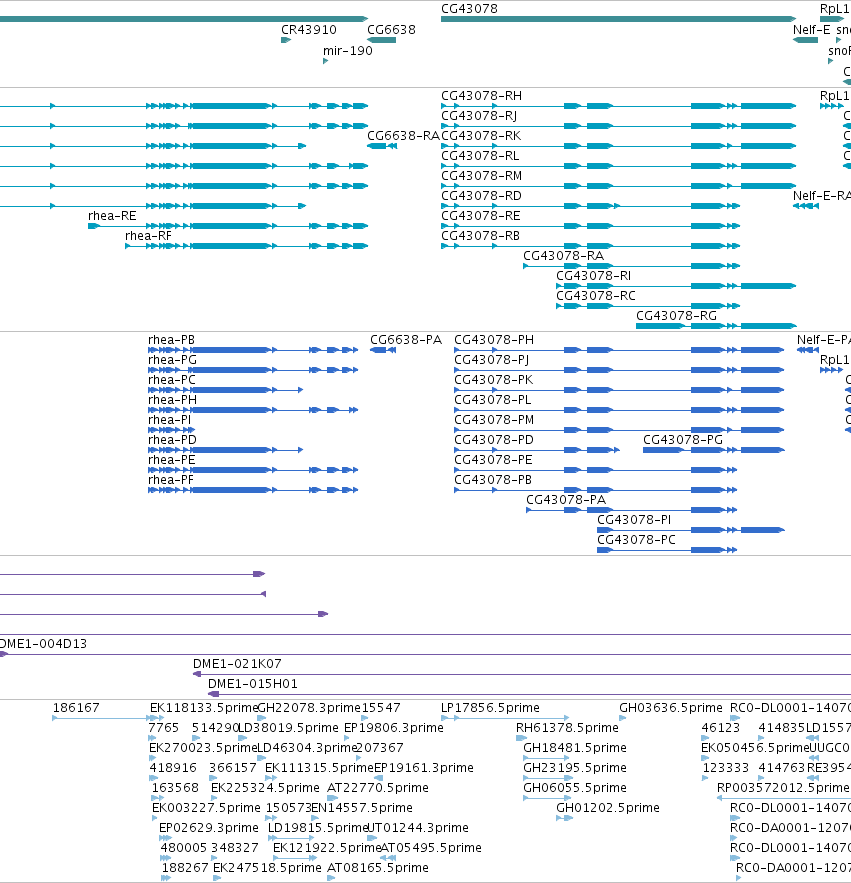Click the RH61378.5prime EST label
Image resolution: width=851 pixels, height=883 pixels.
pyautogui.click(x=567, y=728)
